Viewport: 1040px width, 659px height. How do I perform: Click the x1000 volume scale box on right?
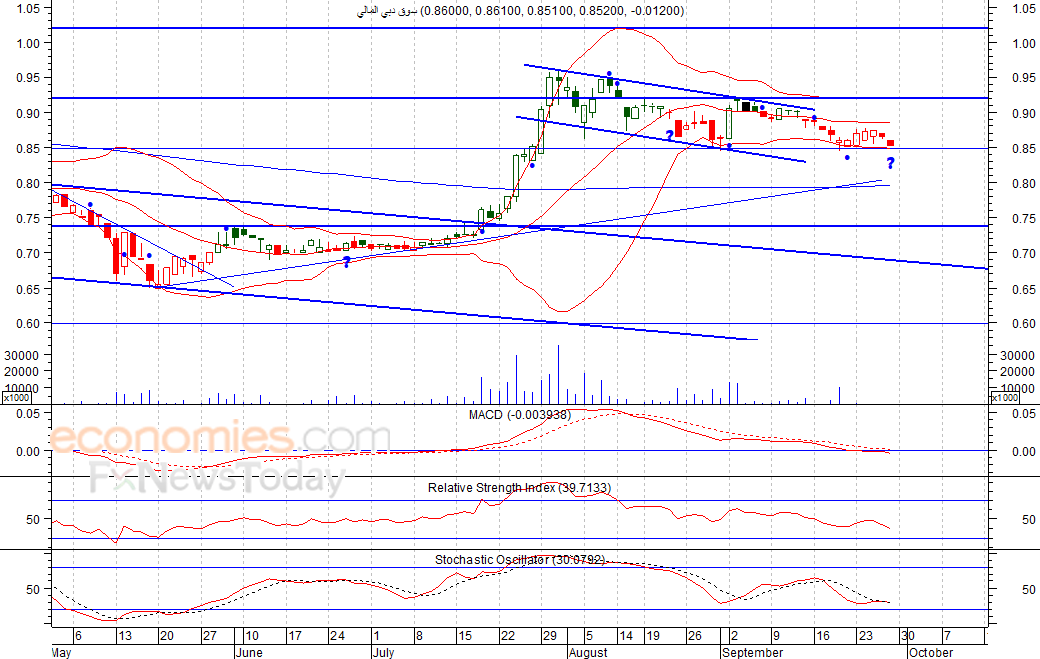pyautogui.click(x=1004, y=398)
